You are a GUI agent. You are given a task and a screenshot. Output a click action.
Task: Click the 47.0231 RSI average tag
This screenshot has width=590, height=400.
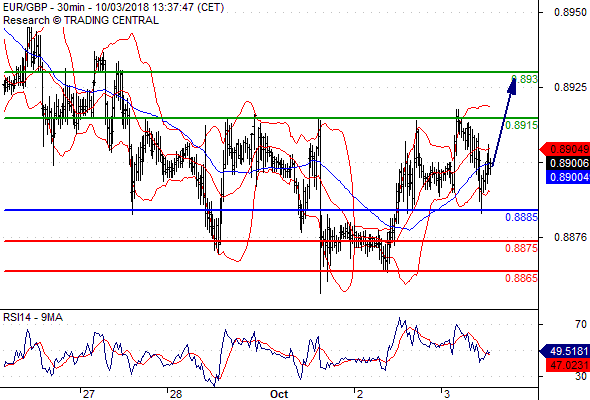568,365
